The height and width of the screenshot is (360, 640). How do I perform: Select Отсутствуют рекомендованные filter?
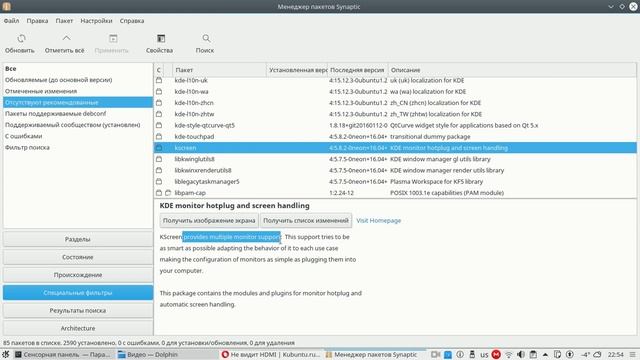78,102
